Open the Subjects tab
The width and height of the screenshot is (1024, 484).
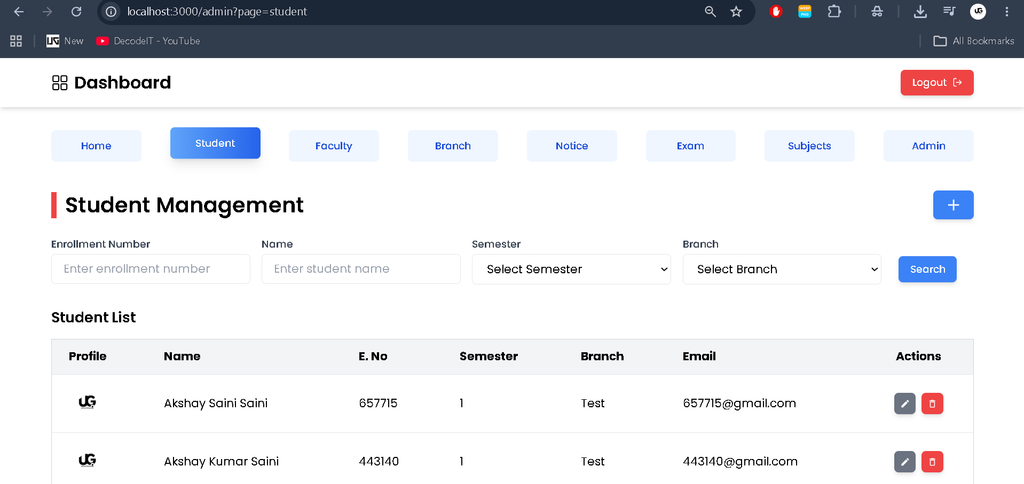pyautogui.click(x=809, y=146)
